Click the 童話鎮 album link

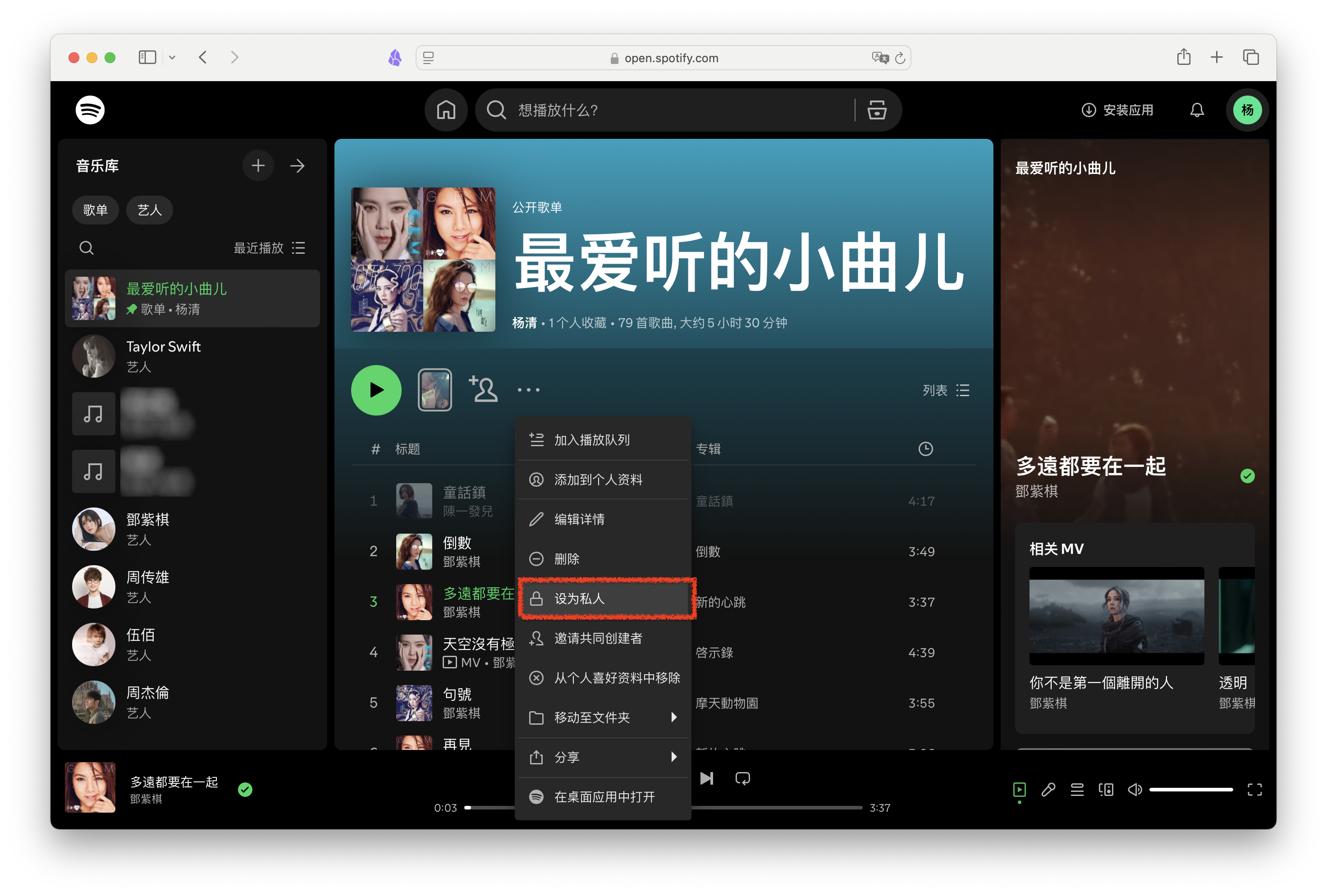pos(714,501)
